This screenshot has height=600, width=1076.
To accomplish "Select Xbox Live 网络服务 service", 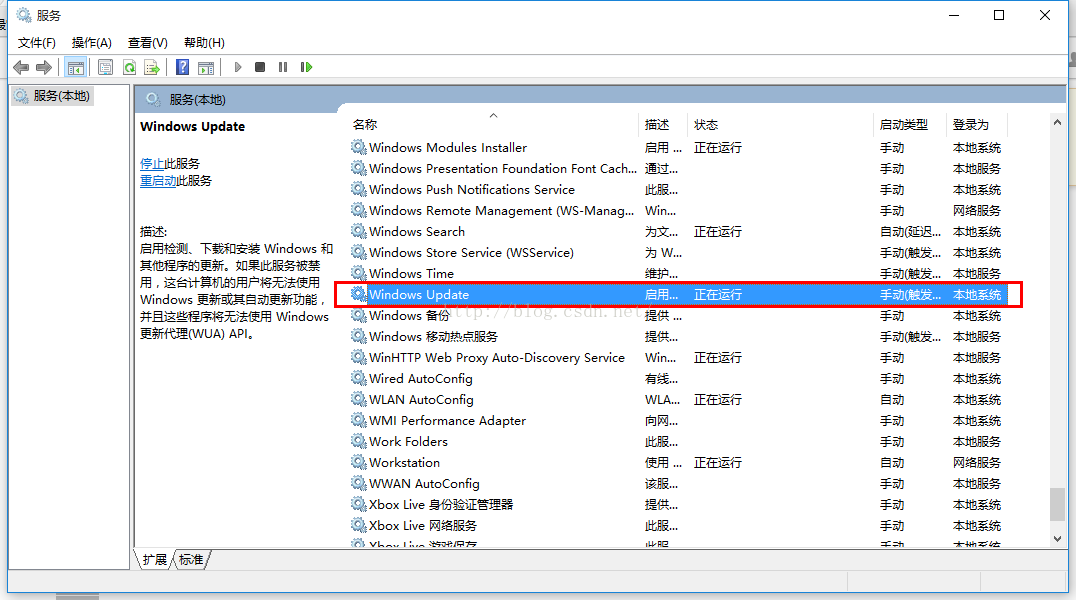I will [x=678, y=525].
